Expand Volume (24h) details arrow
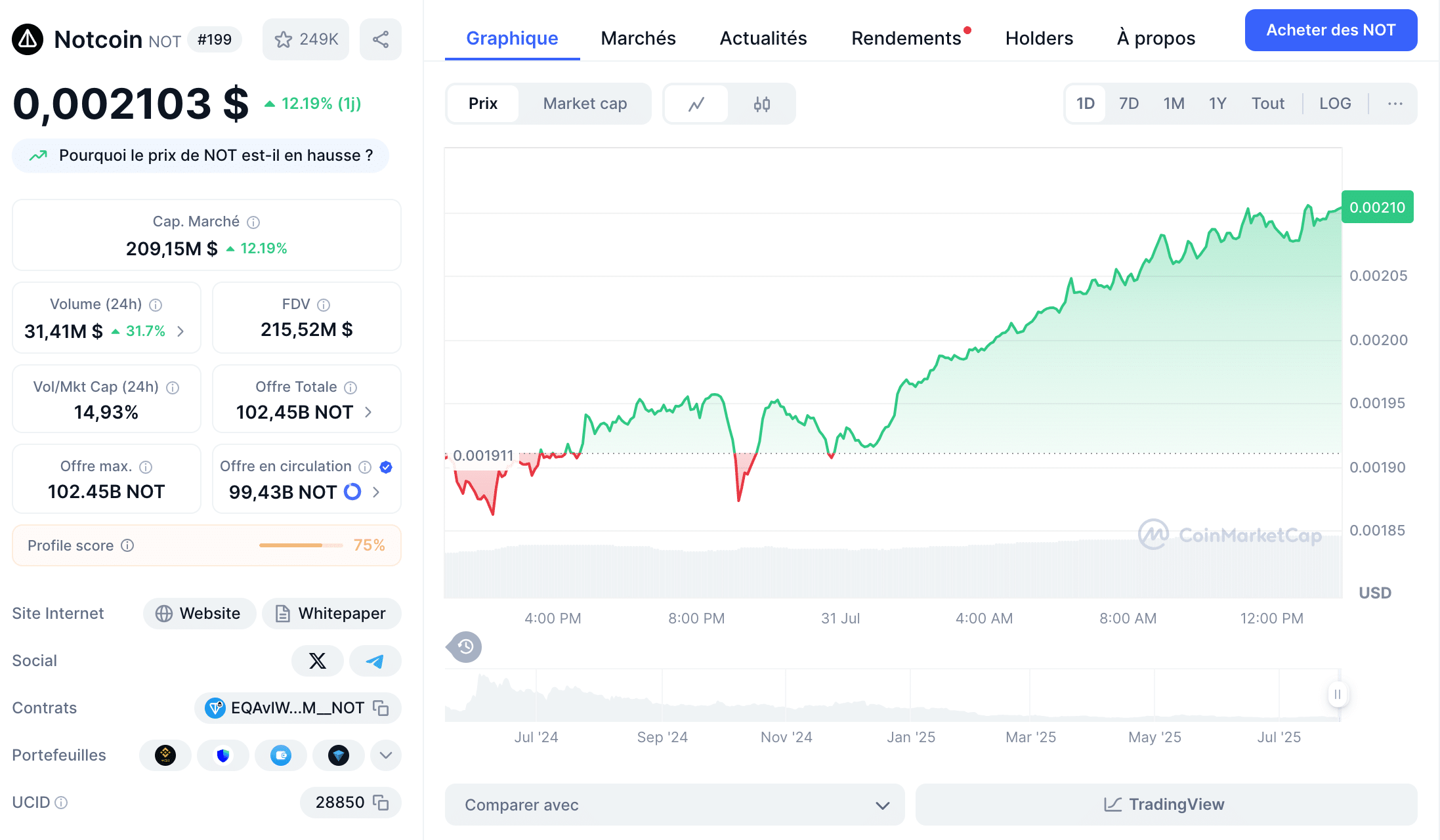Viewport: 1440px width, 840px height. point(180,331)
